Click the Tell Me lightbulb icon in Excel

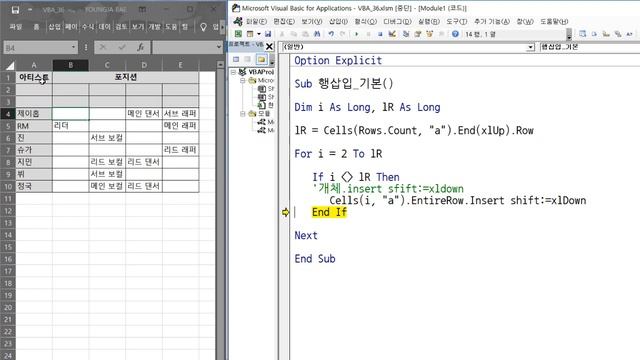coord(203,27)
